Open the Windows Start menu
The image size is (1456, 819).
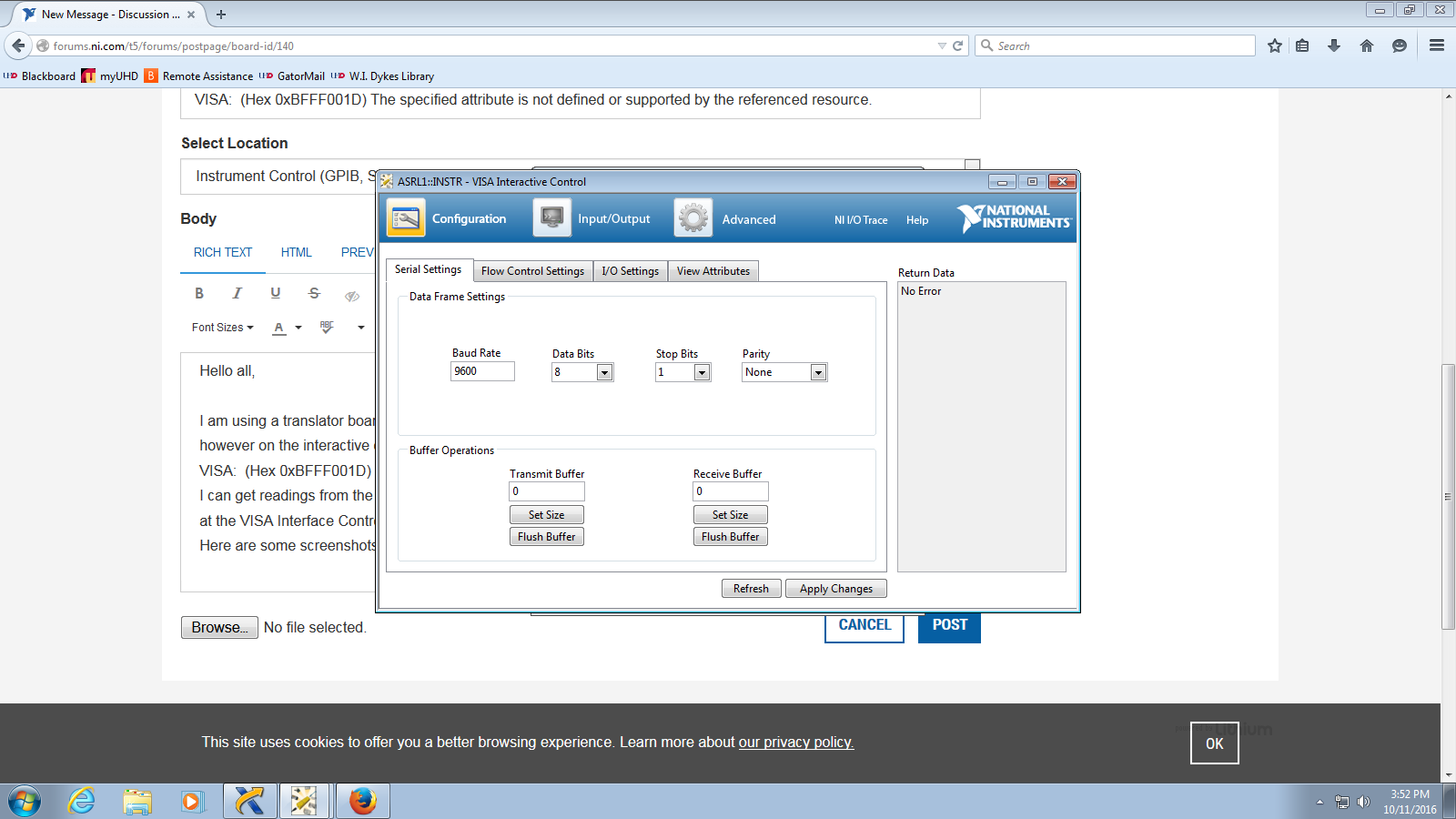pyautogui.click(x=25, y=802)
